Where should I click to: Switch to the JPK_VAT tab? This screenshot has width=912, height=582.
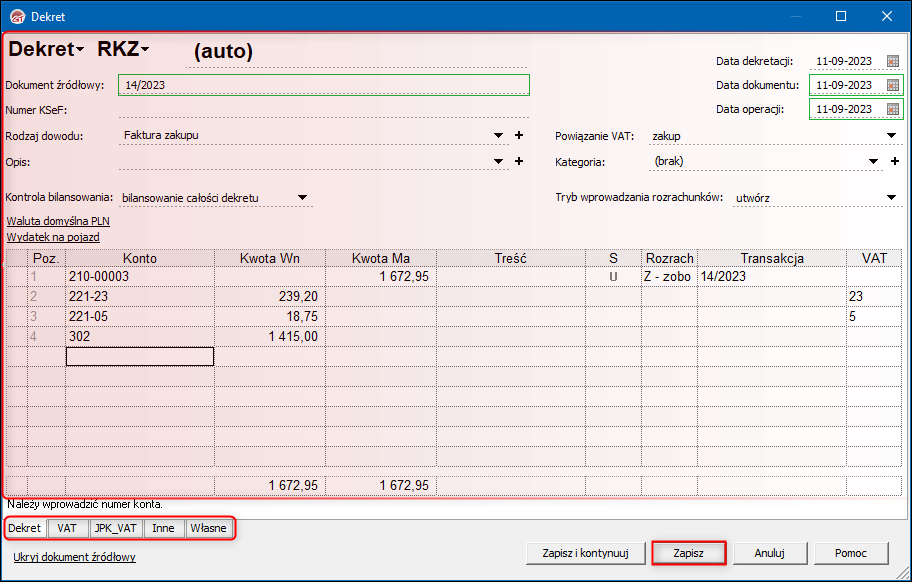point(116,528)
